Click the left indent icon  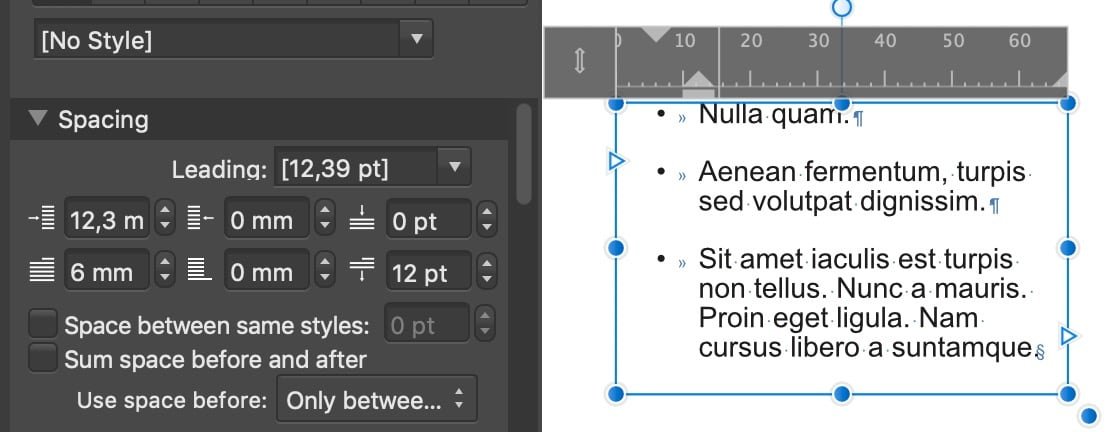coord(41,218)
